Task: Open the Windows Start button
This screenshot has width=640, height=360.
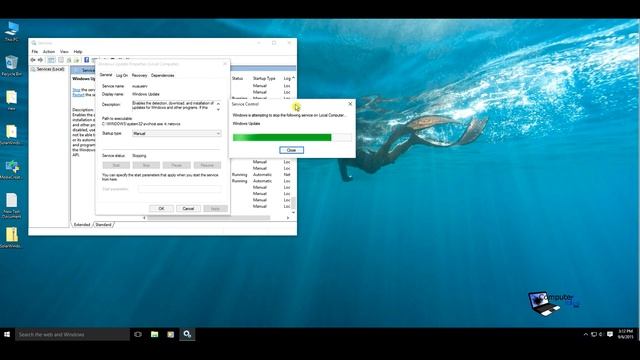Action: (7, 334)
